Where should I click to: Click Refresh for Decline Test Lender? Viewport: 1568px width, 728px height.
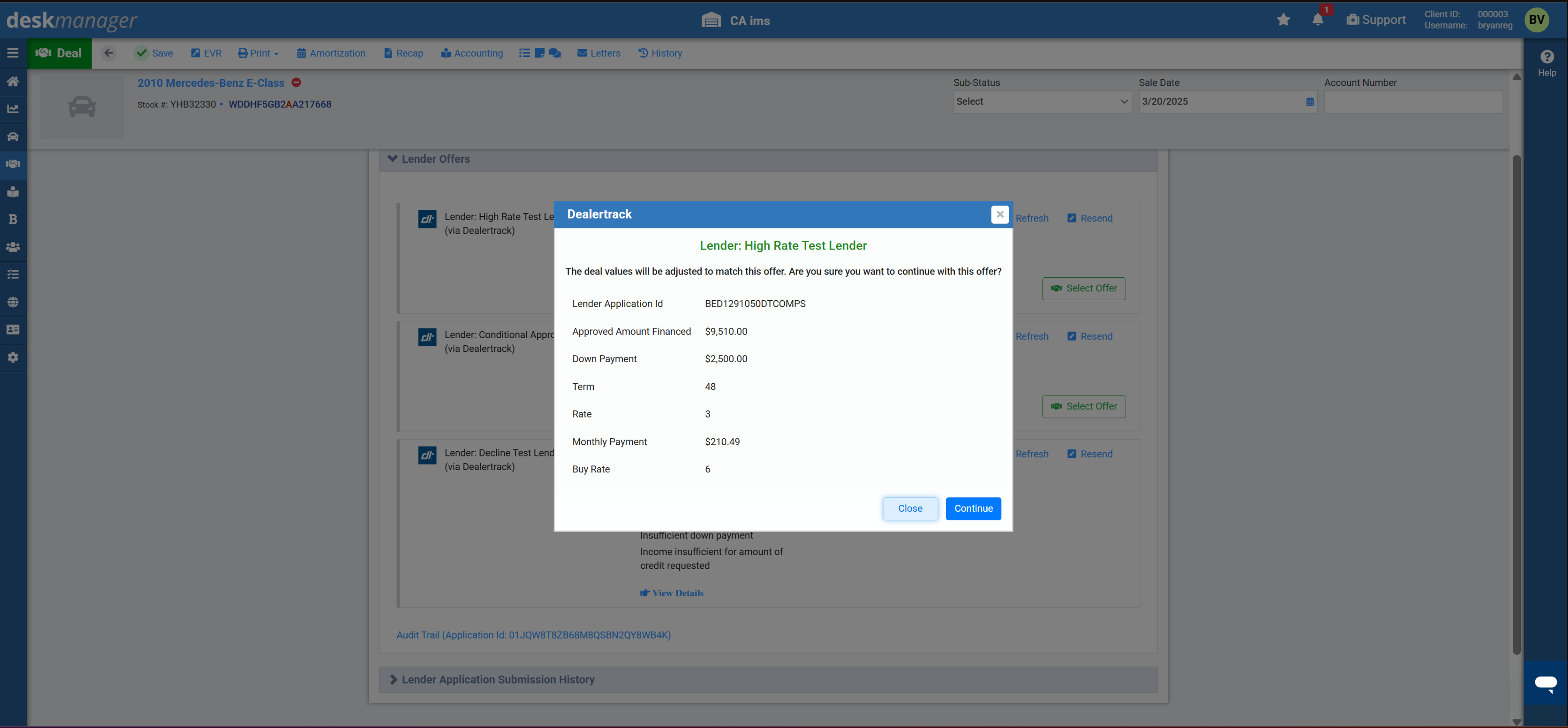[1031, 454]
